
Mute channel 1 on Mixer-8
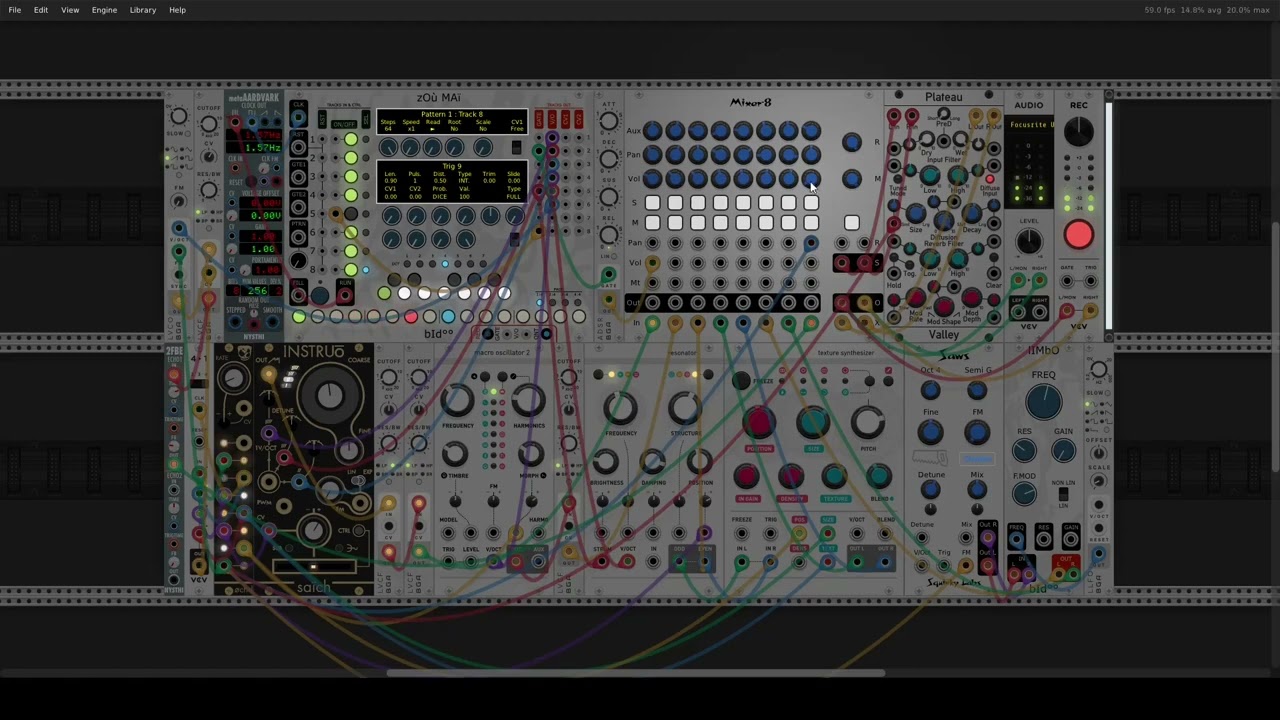pos(652,223)
